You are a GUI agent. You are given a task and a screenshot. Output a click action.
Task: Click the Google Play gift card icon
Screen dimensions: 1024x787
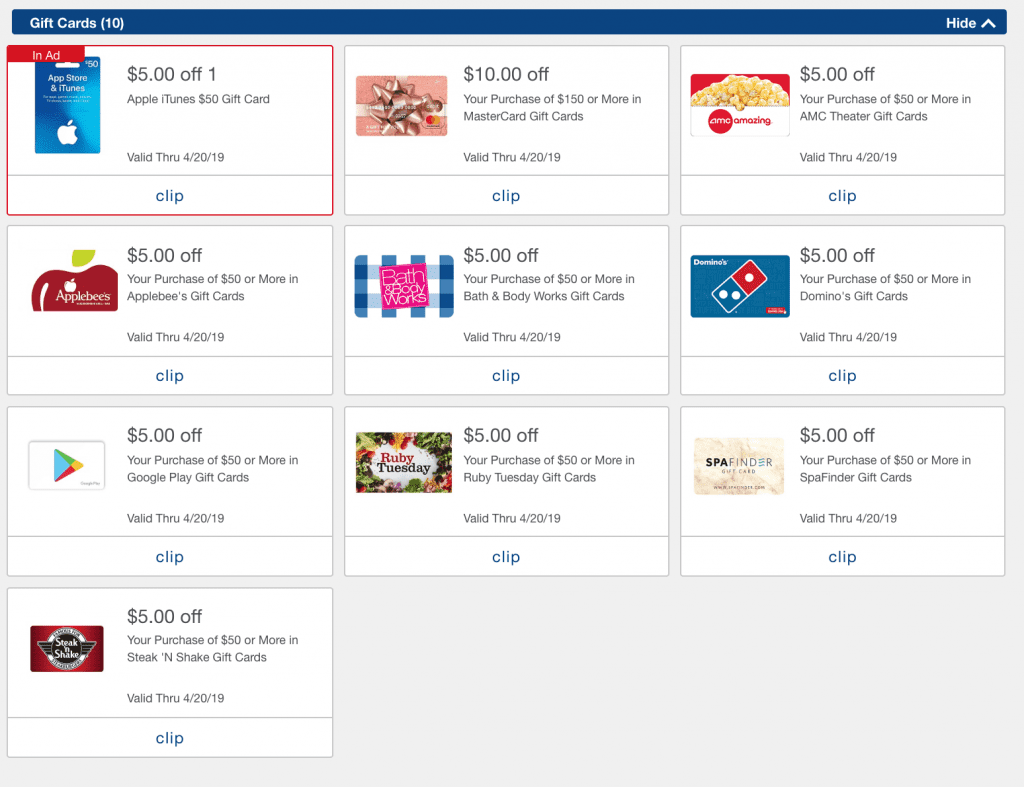[x=67, y=466]
